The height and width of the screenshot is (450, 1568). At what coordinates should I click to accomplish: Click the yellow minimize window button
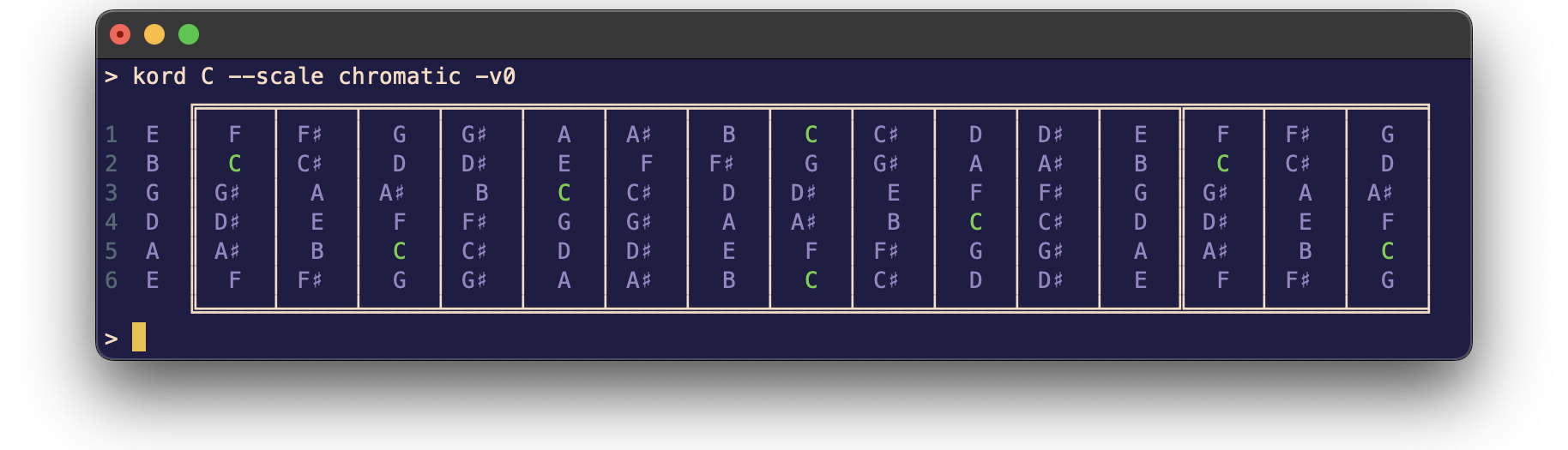coord(154,34)
